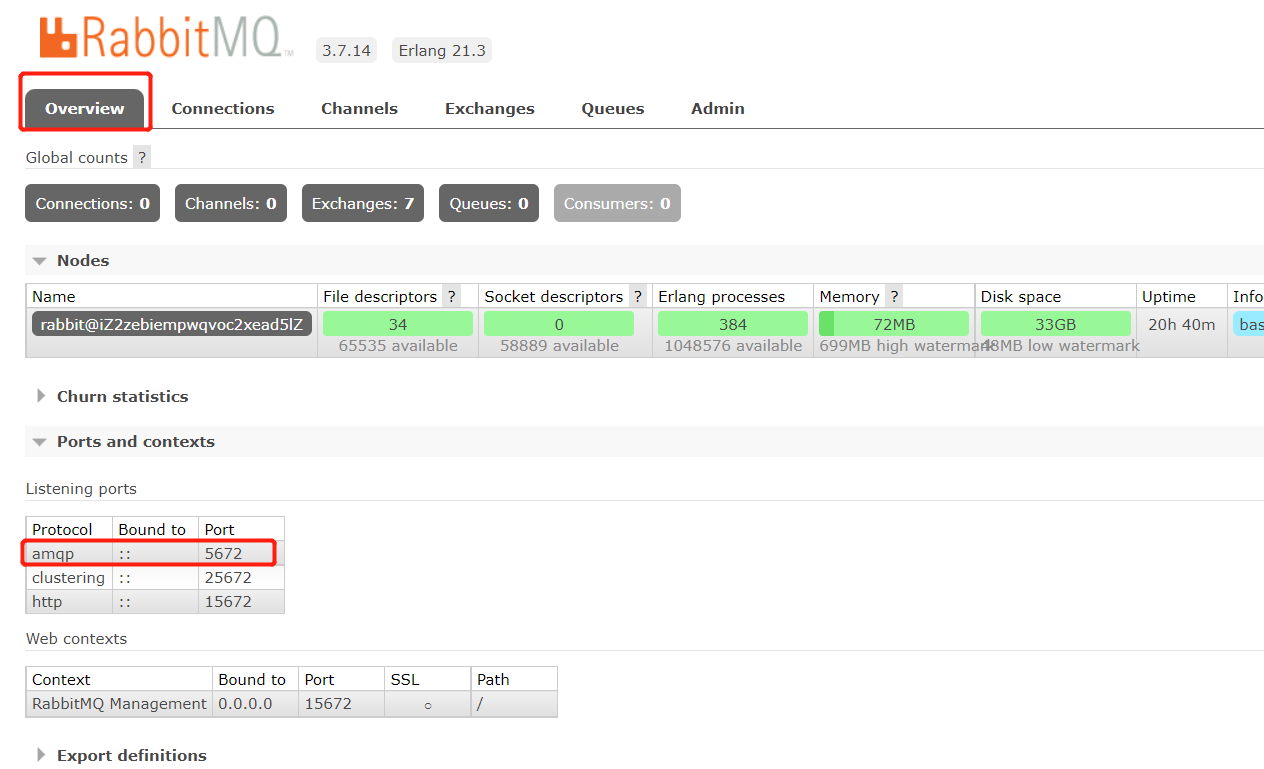
Task: Click the 20h 40m uptime value
Action: pos(1182,324)
